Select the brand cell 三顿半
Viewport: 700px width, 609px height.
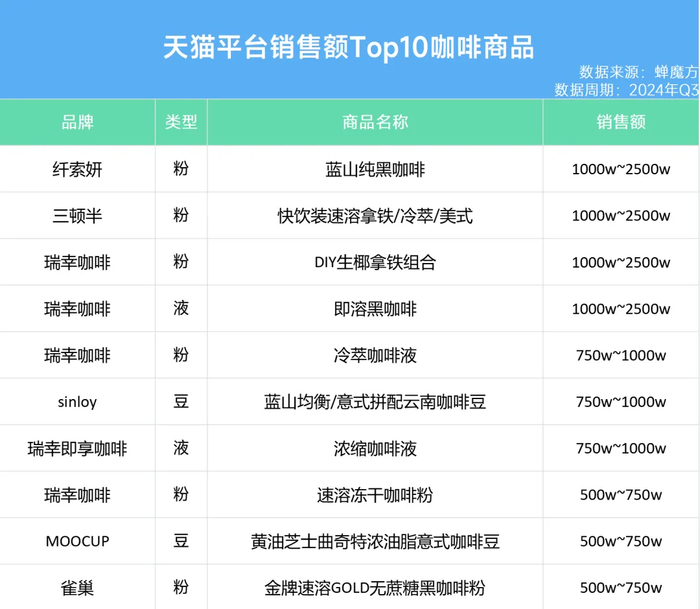point(78,216)
